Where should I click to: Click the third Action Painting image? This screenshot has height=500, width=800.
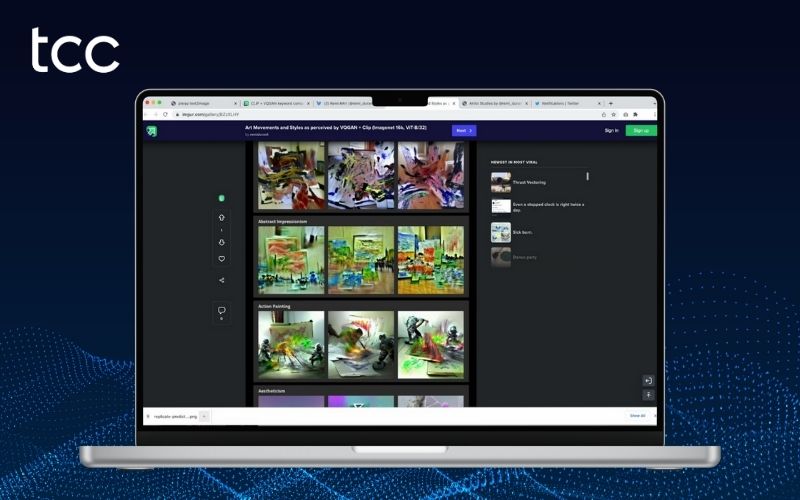pyautogui.click(x=431, y=345)
